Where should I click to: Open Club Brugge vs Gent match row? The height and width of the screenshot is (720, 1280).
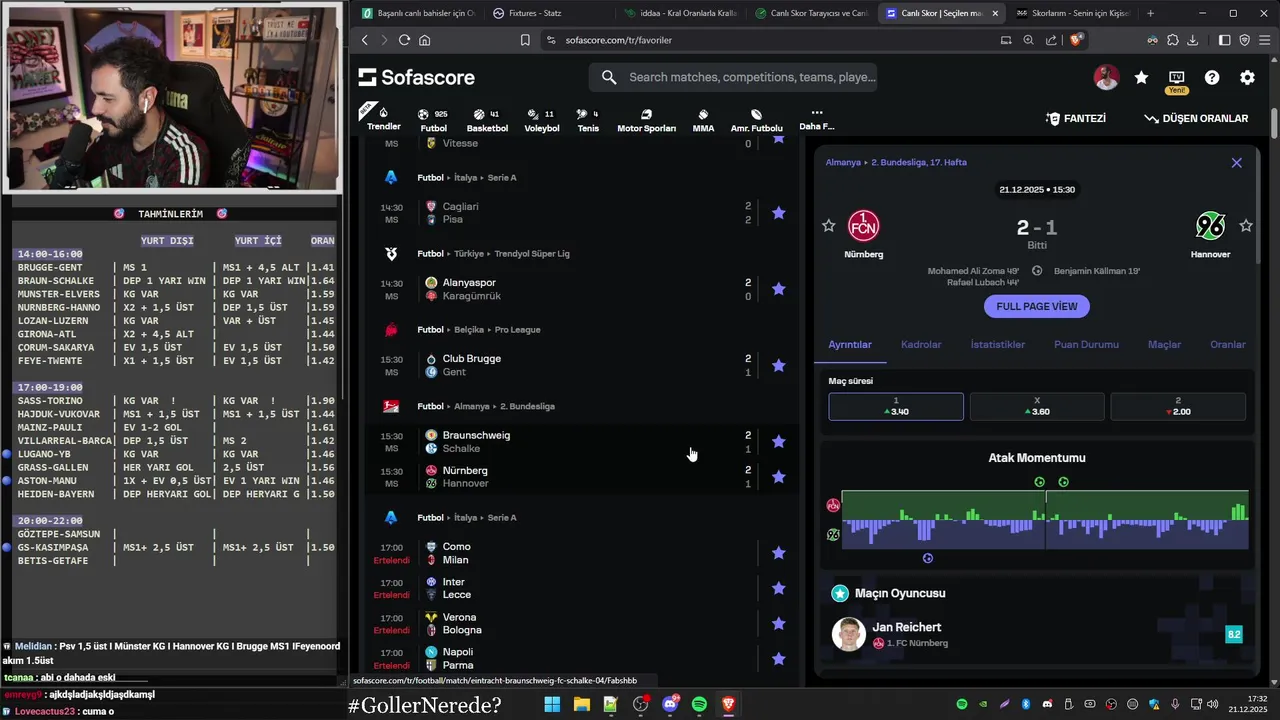(581, 366)
